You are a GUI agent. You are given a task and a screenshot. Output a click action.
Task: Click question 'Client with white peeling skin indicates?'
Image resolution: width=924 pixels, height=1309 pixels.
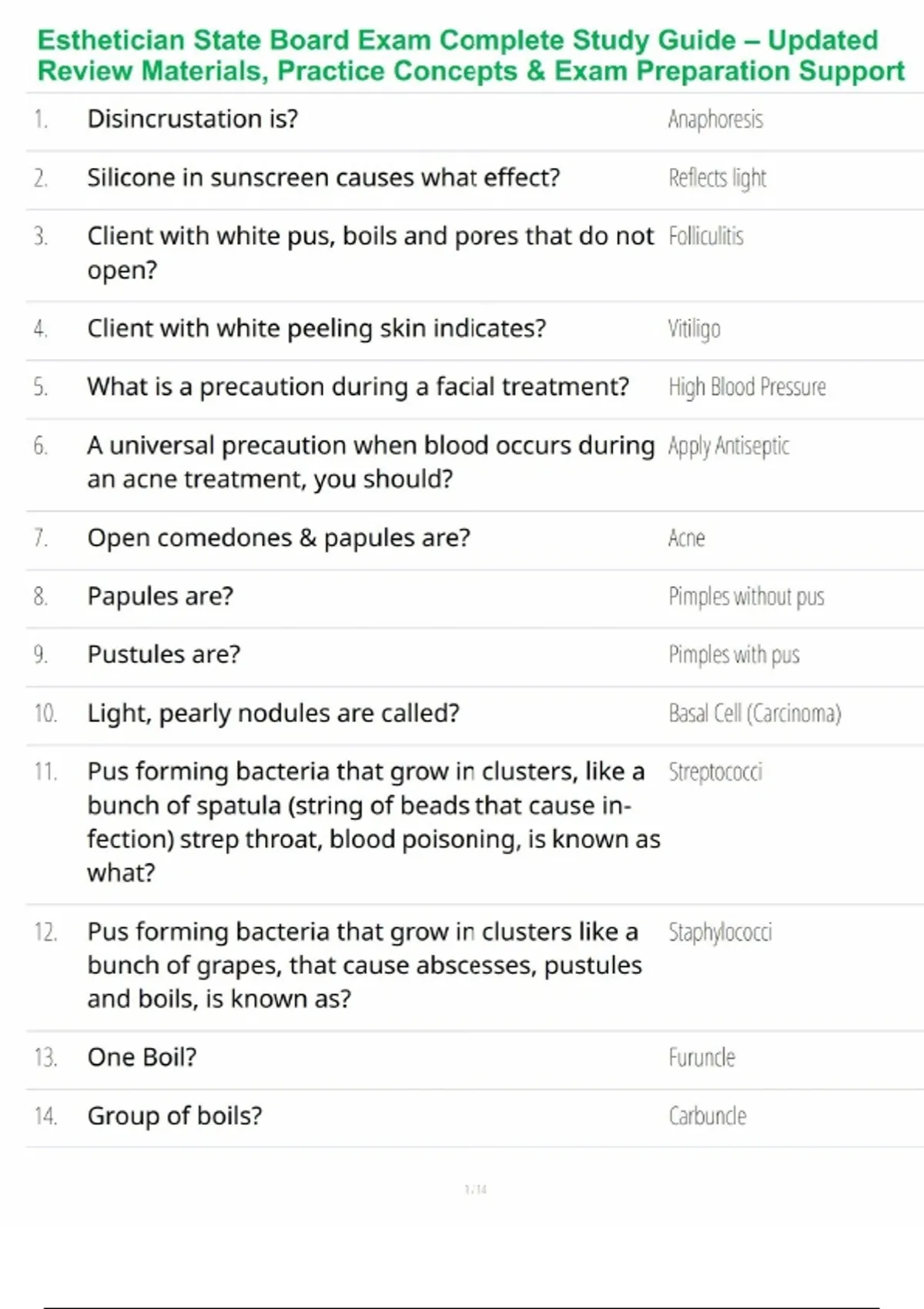point(316,329)
